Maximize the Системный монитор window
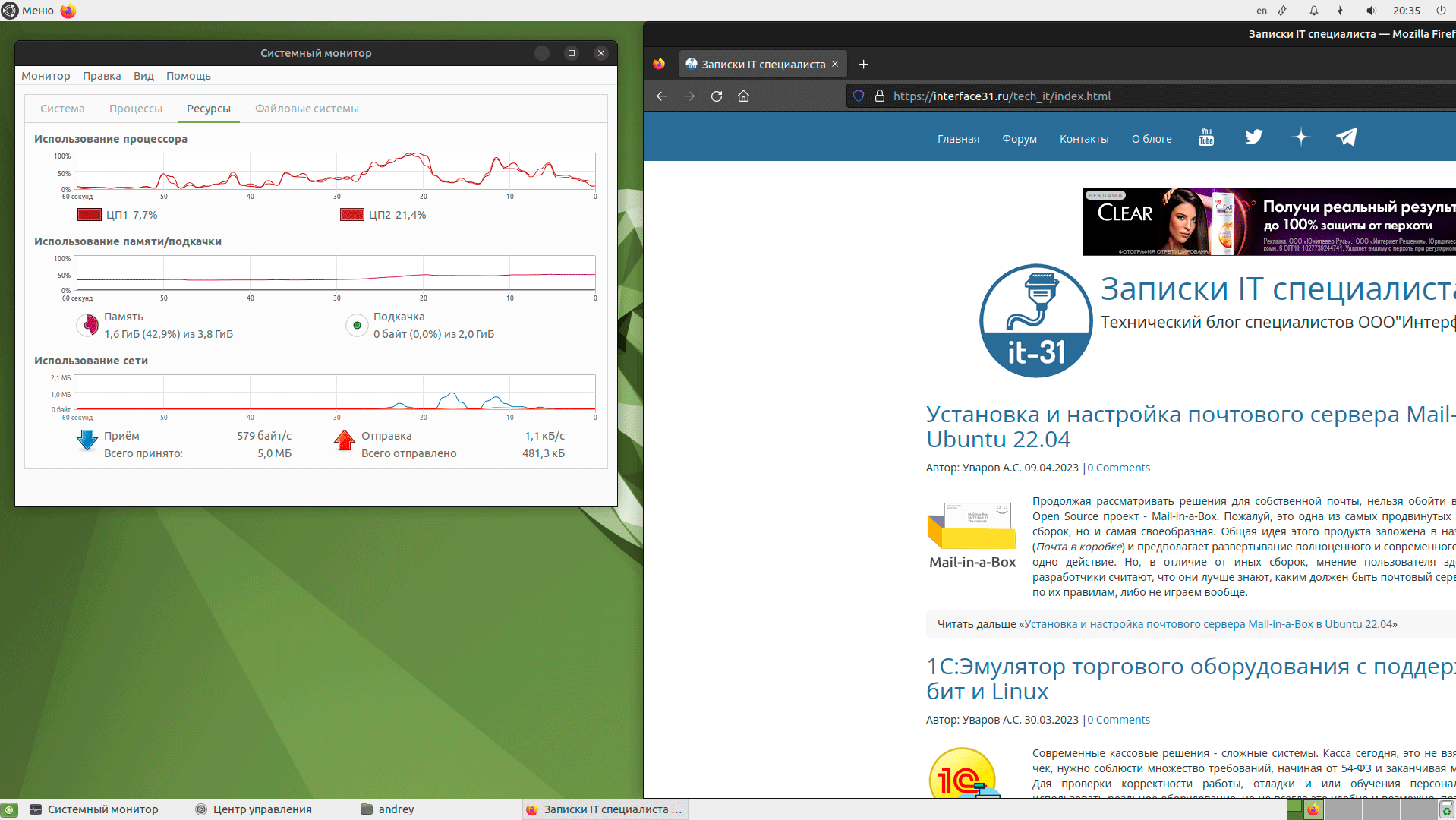The height and width of the screenshot is (820, 1456). click(572, 53)
